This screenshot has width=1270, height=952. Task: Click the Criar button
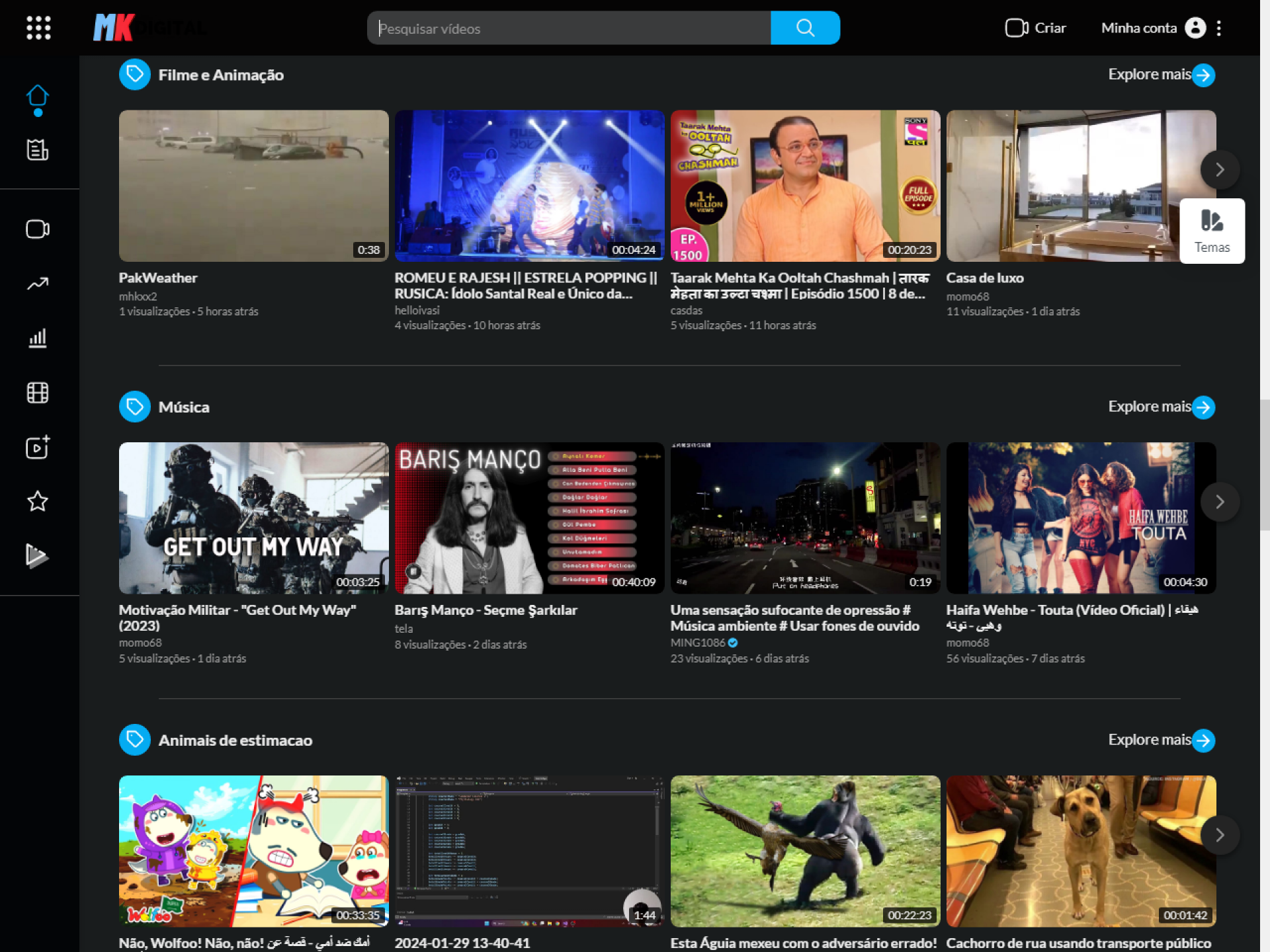1036,28
